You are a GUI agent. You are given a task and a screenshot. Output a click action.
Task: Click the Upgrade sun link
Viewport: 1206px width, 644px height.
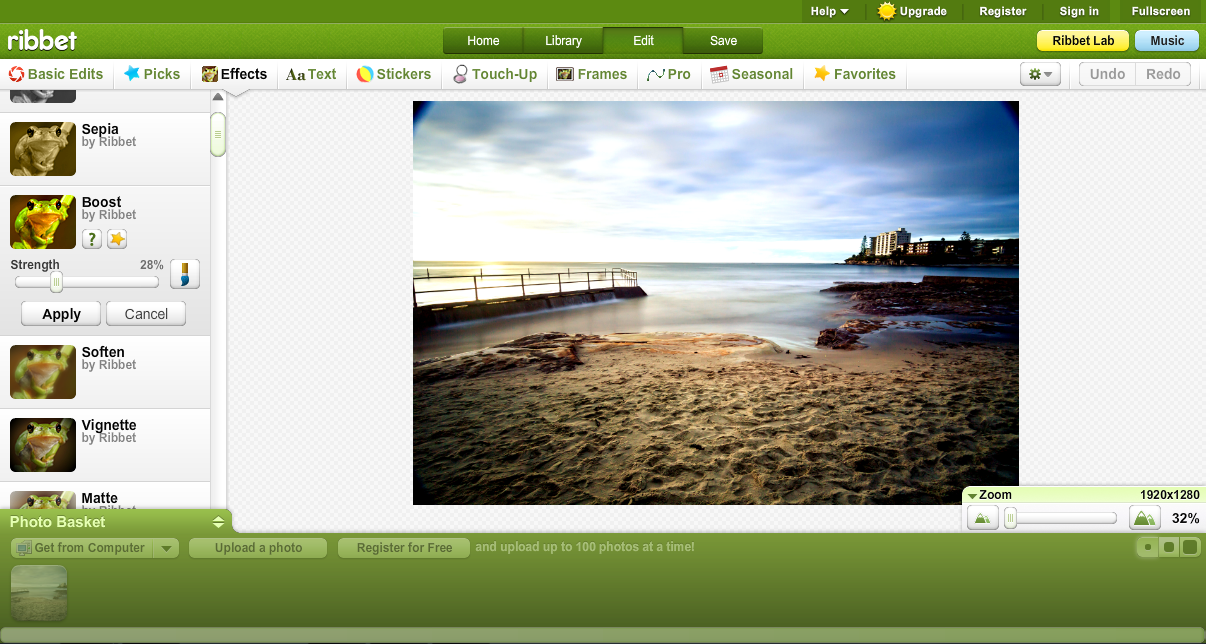(912, 11)
